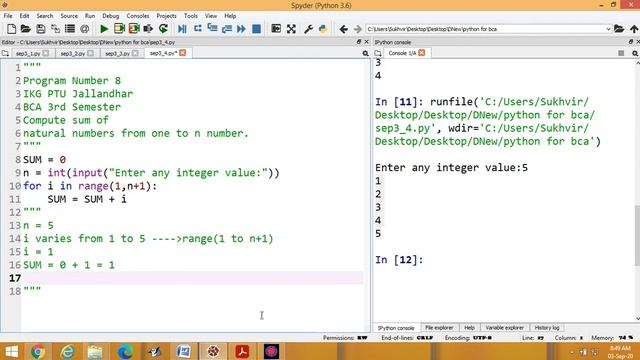Run selection or current line icon

pos(148,29)
